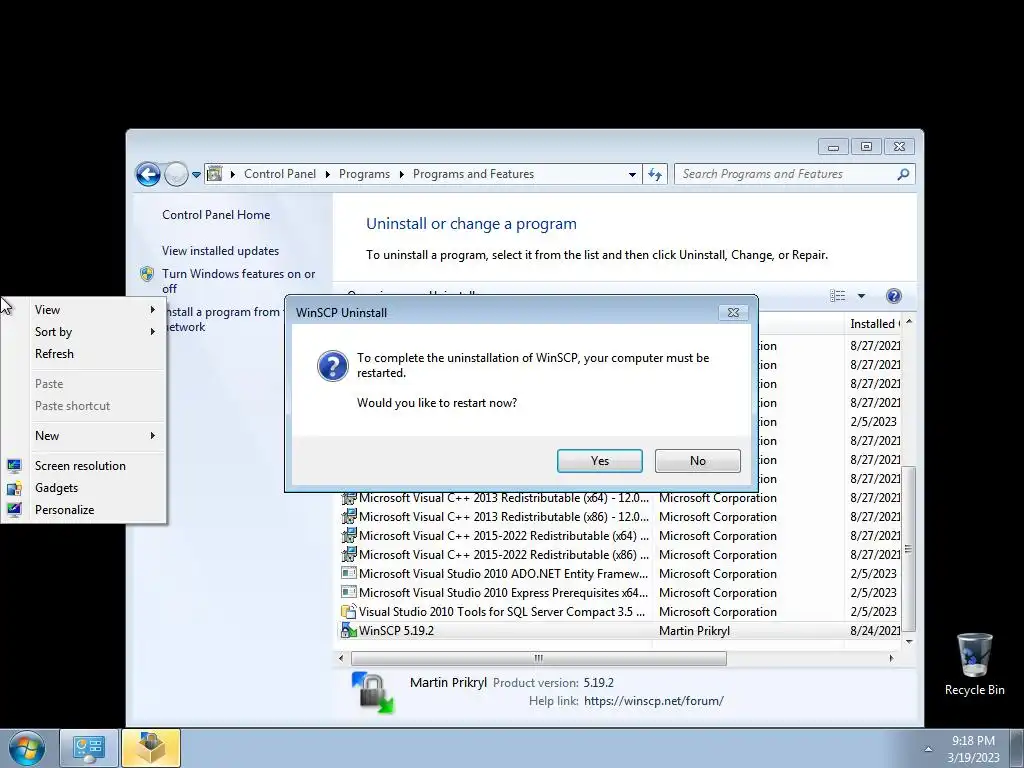The image size is (1024, 768).
Task: Open the address bar history dropdown
Action: coord(632,174)
